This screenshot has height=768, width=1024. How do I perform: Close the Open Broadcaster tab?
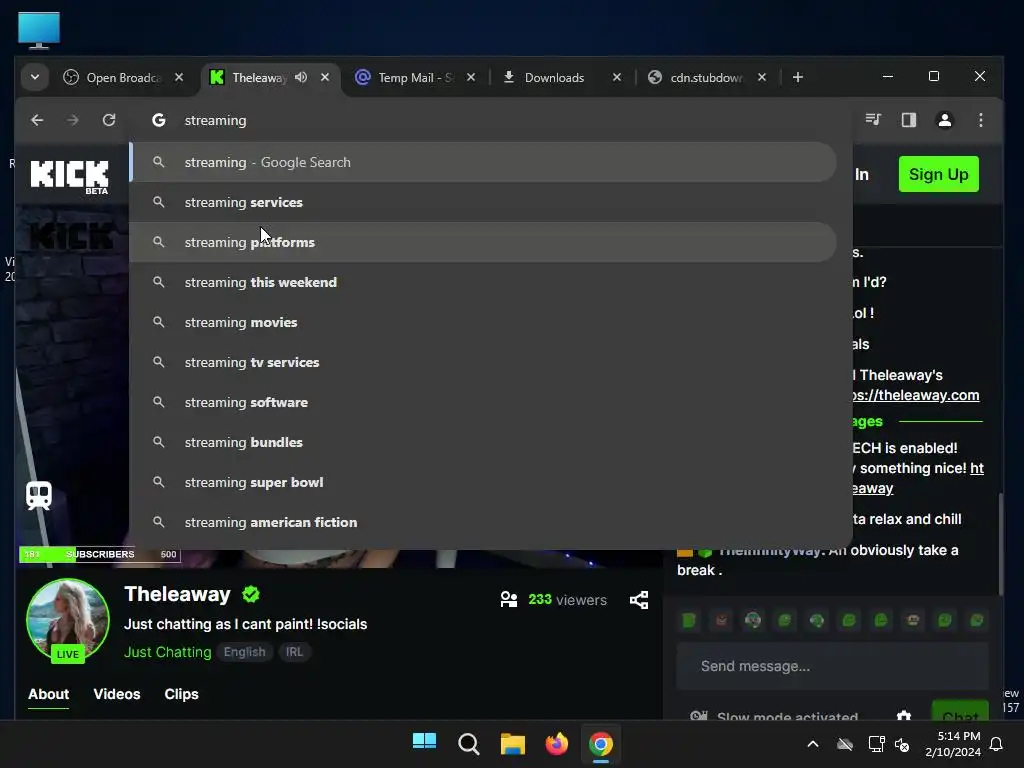(179, 77)
